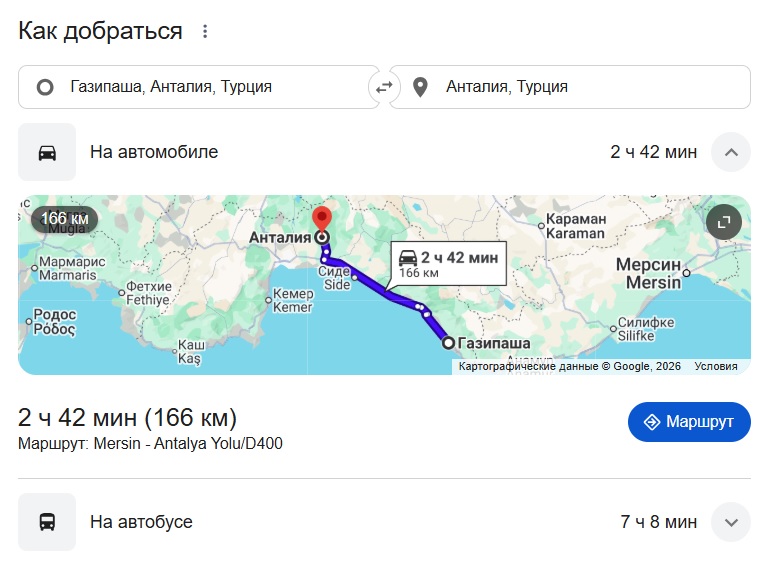Expand the map to fullscreen
Image resolution: width=774 pixels, height=572 pixels.
click(724, 222)
